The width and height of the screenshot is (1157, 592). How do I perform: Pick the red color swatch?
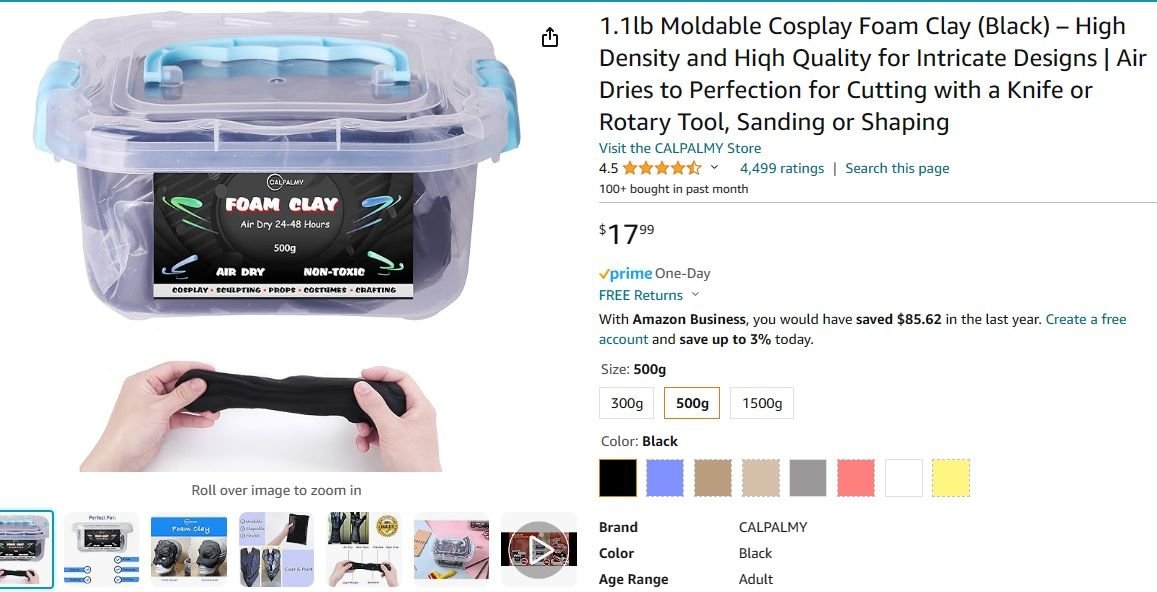856,478
